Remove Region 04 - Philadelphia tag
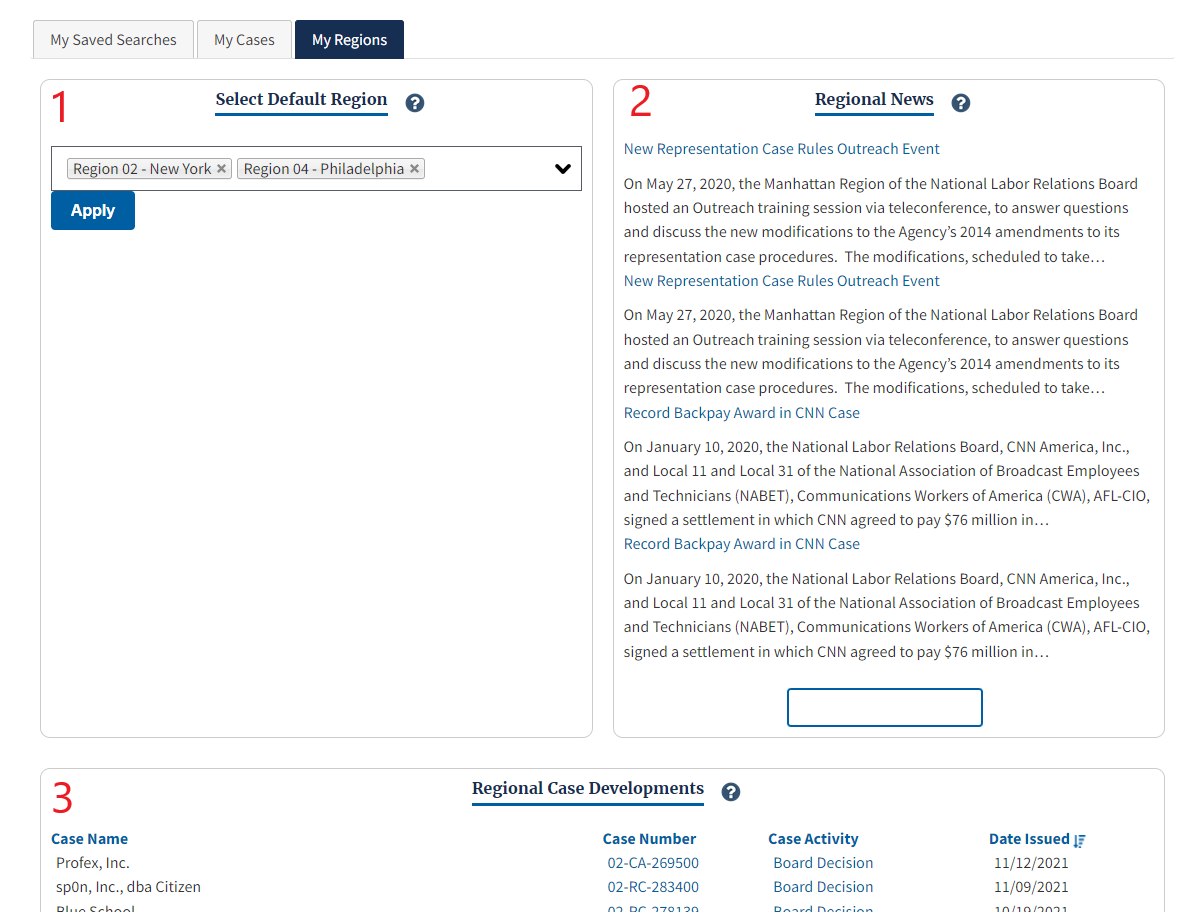1203x912 pixels. (x=415, y=169)
